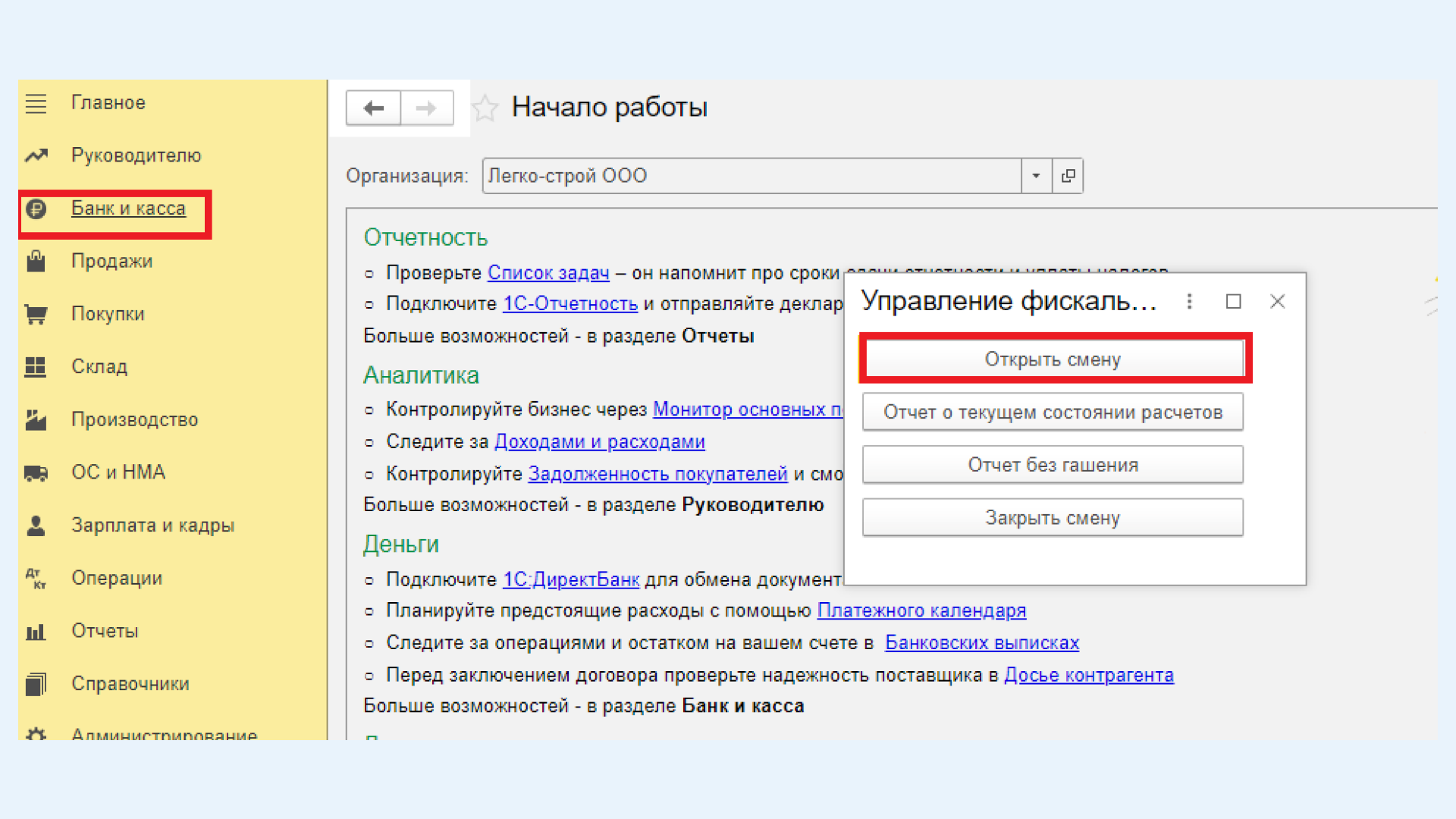Click the ОС и НМА truck icon
The width and height of the screenshot is (1456, 819).
36,473
